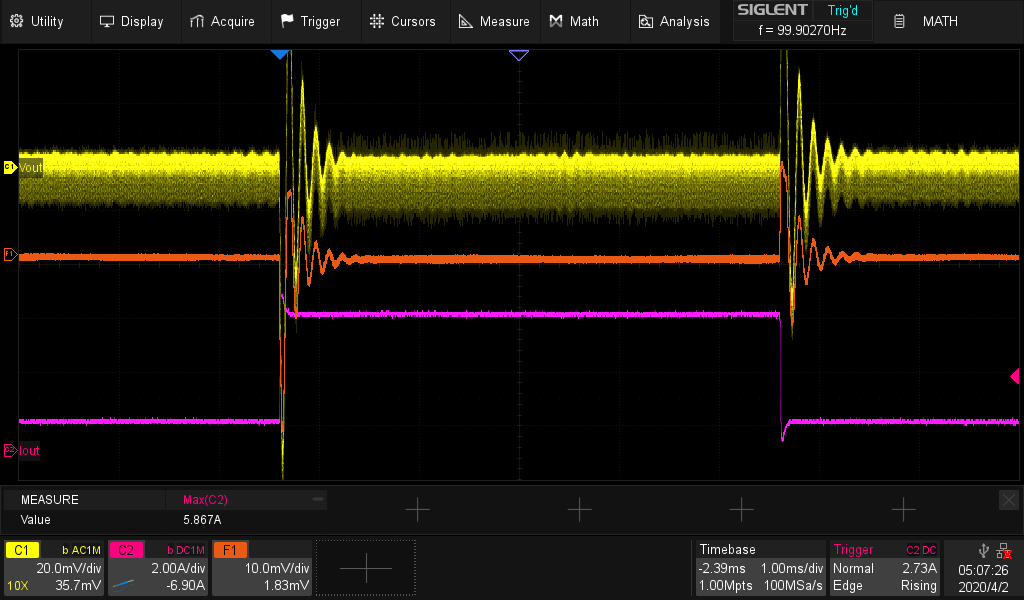Open the Measure menu

[494, 21]
